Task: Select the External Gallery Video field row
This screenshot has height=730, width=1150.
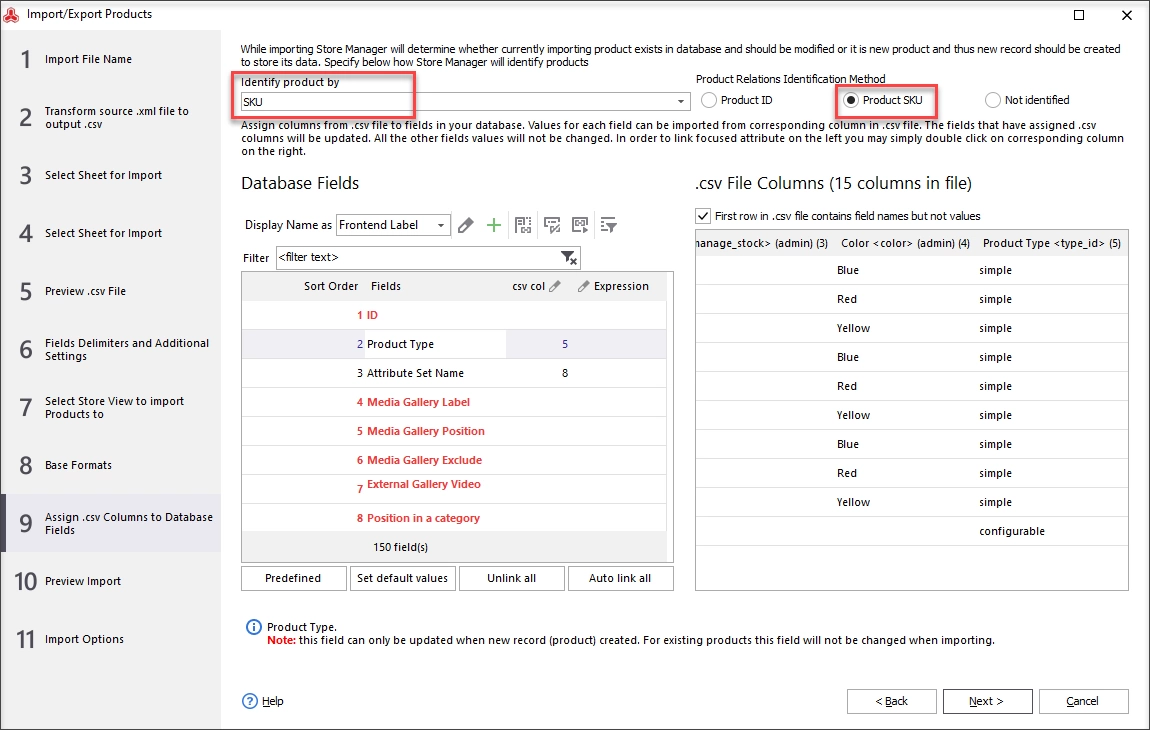Action: tap(454, 489)
